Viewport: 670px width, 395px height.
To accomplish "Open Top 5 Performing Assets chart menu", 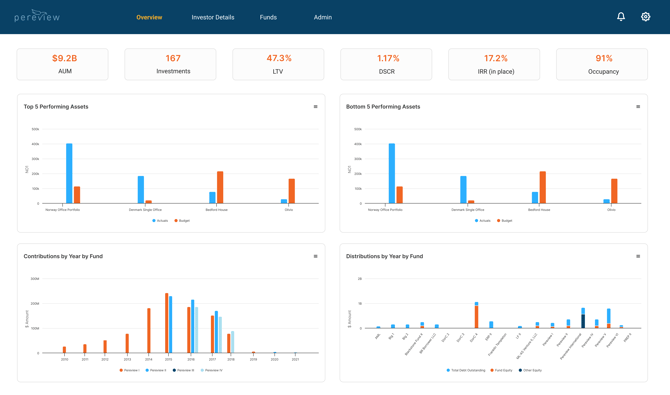I will click(315, 106).
